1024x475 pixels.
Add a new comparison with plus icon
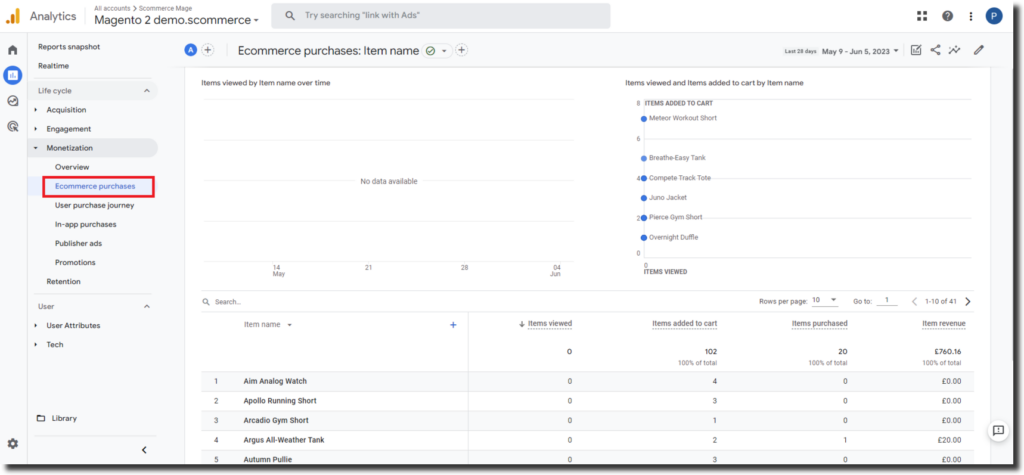(208, 50)
